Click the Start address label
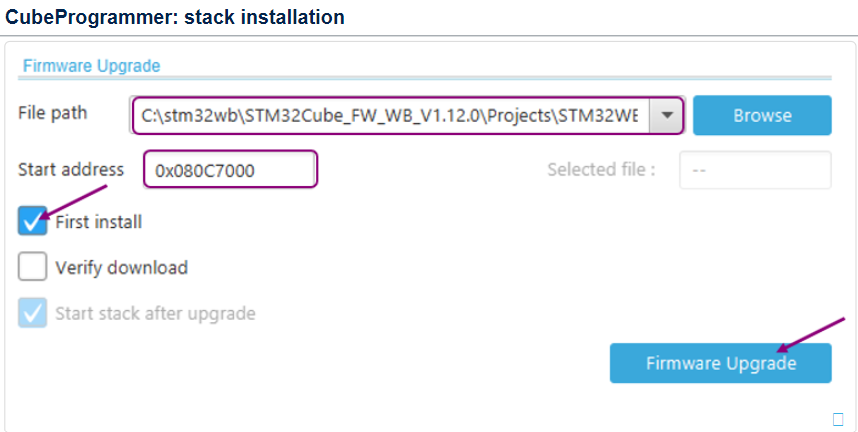858x432 pixels. point(71,169)
